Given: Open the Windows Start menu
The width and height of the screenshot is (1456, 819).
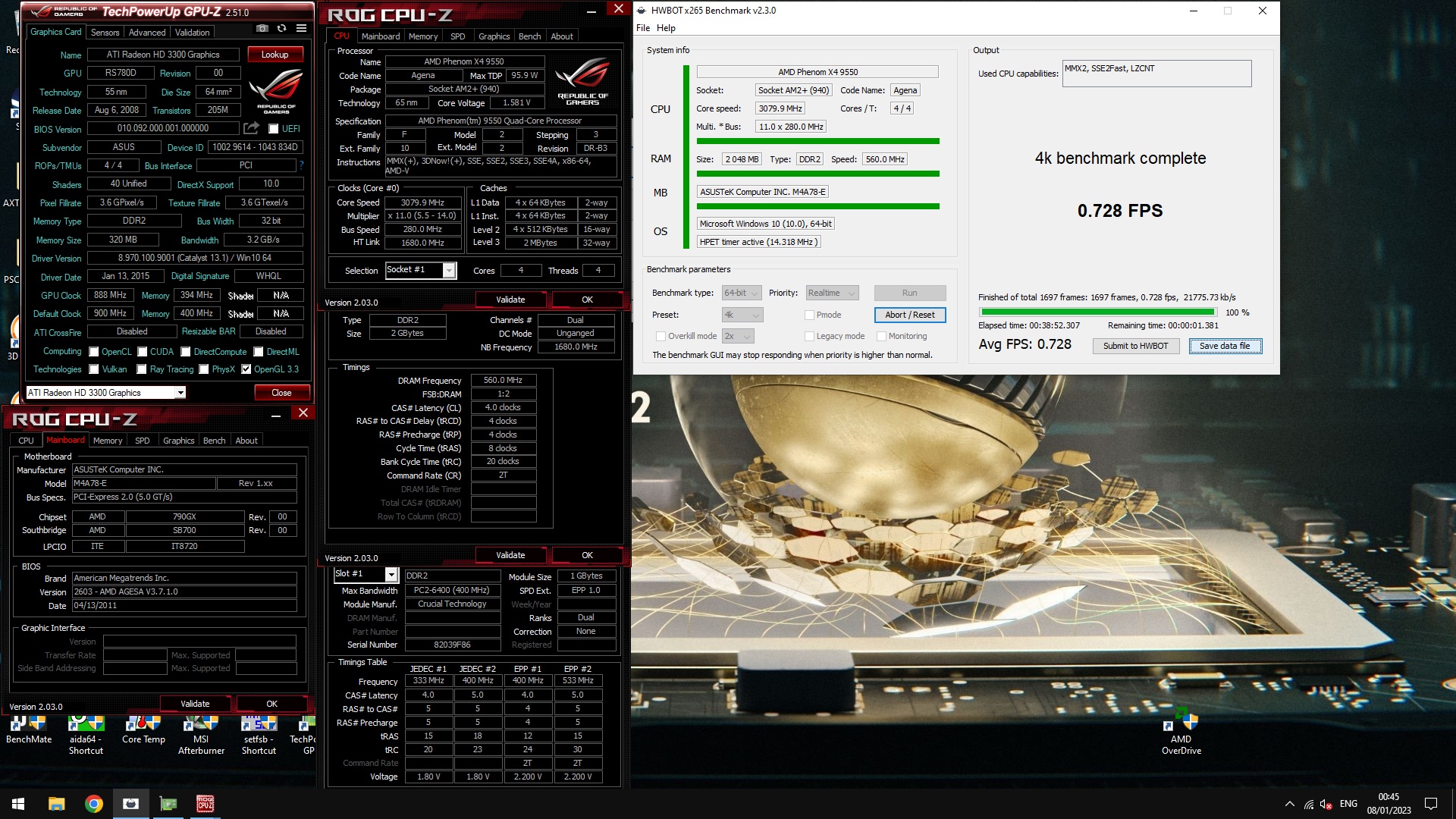Looking at the screenshot, I should coord(18,804).
